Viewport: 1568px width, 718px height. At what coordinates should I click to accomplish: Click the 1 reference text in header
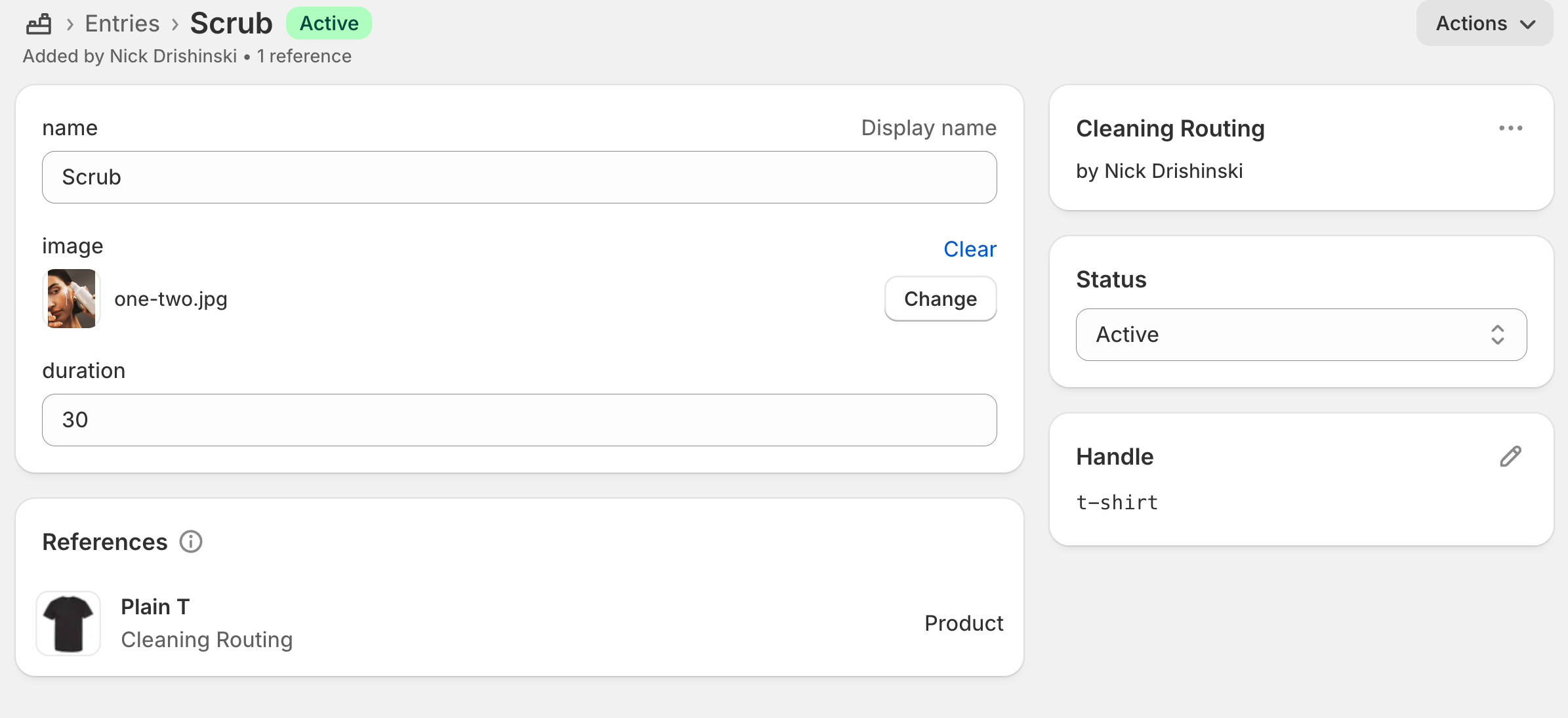304,56
